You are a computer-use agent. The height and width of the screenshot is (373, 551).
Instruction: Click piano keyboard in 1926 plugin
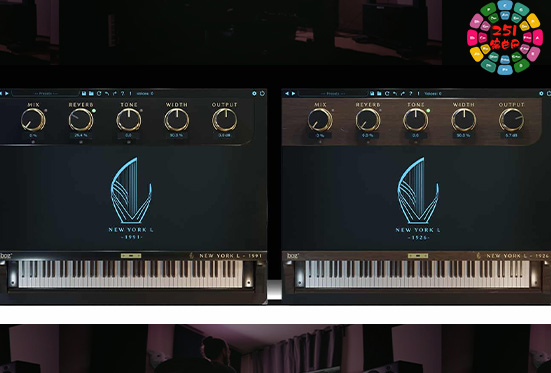pyautogui.click(x=417, y=274)
